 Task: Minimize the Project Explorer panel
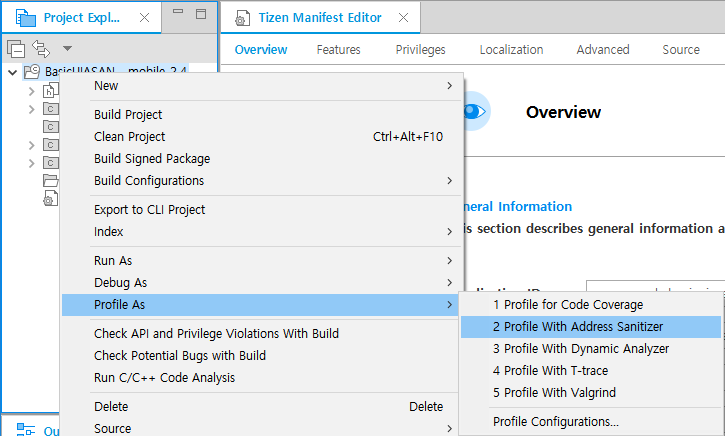coord(178,13)
